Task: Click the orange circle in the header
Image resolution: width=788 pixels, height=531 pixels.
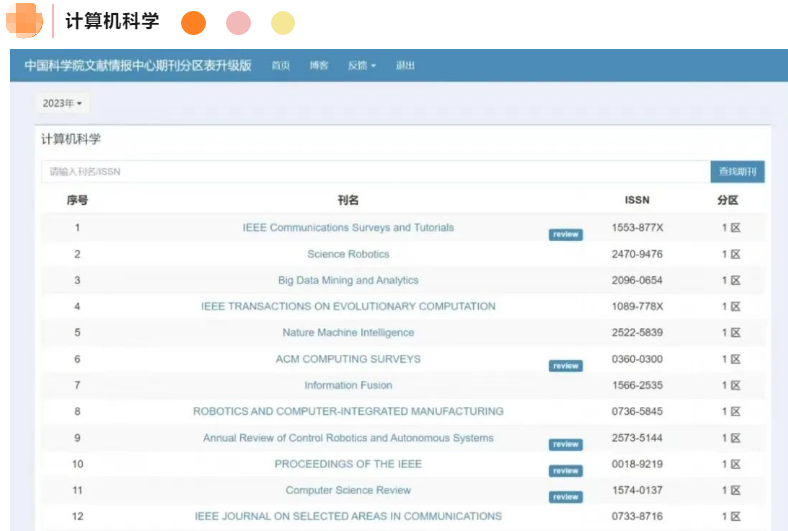Action: 193,23
